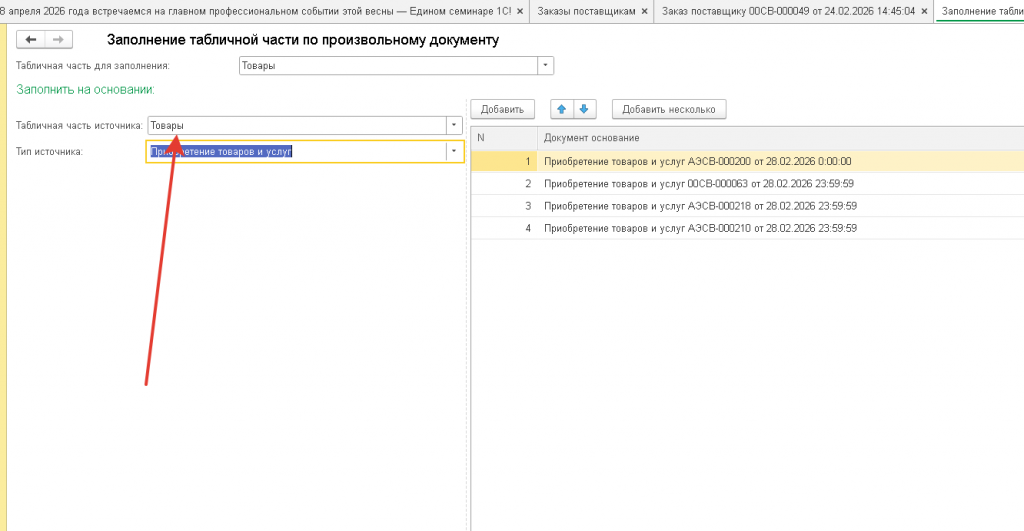Screen dimensions: 1024x531
Task: Click the Добавить несколько button
Action: click(x=669, y=109)
